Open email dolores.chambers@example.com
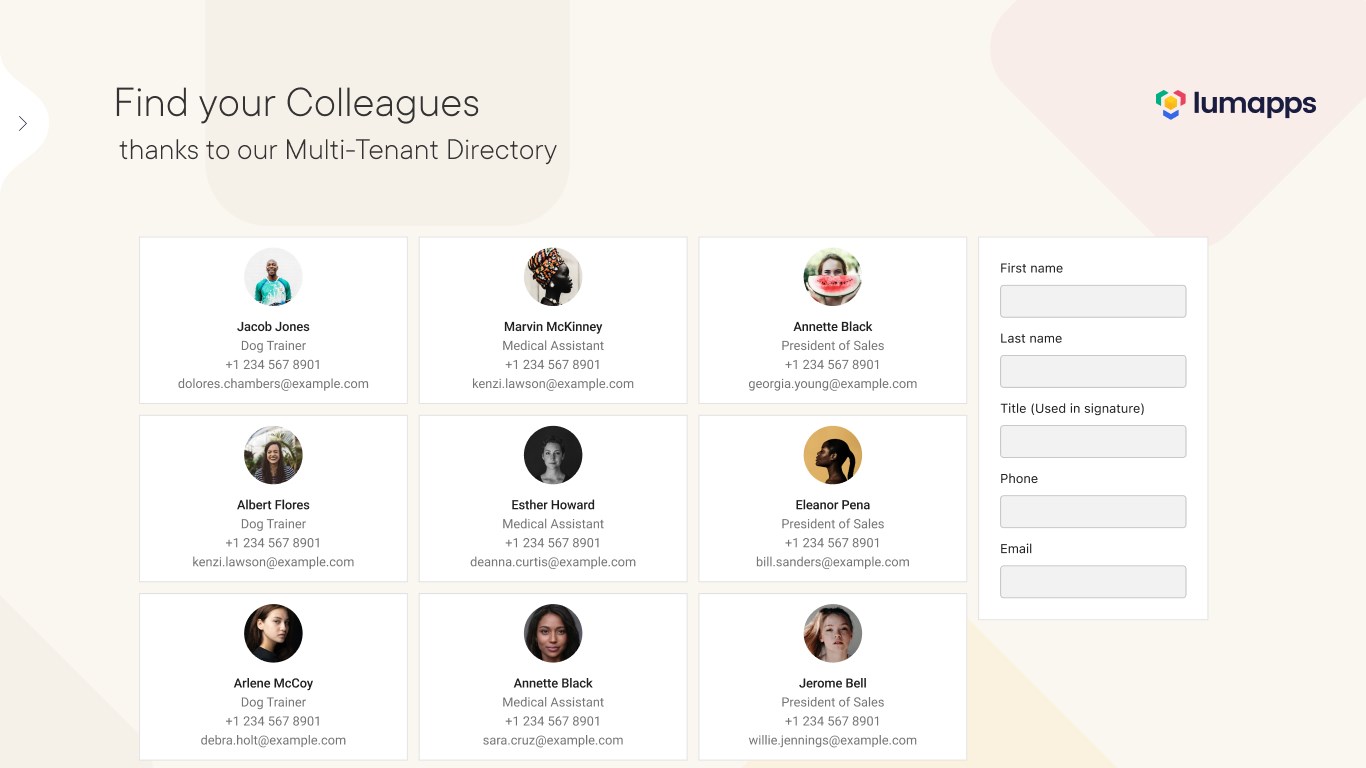Viewport: 1366px width, 768px height. coord(273,384)
